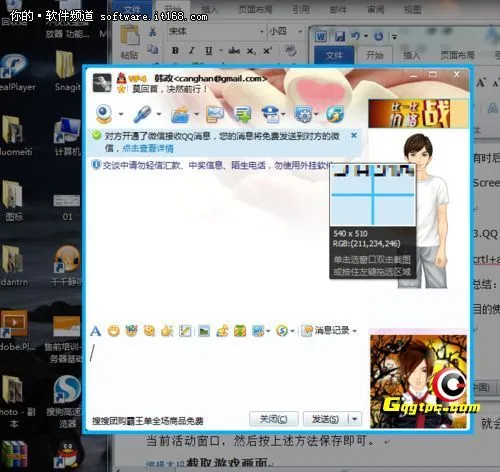Send a file via the folder icon

pos(180,114)
